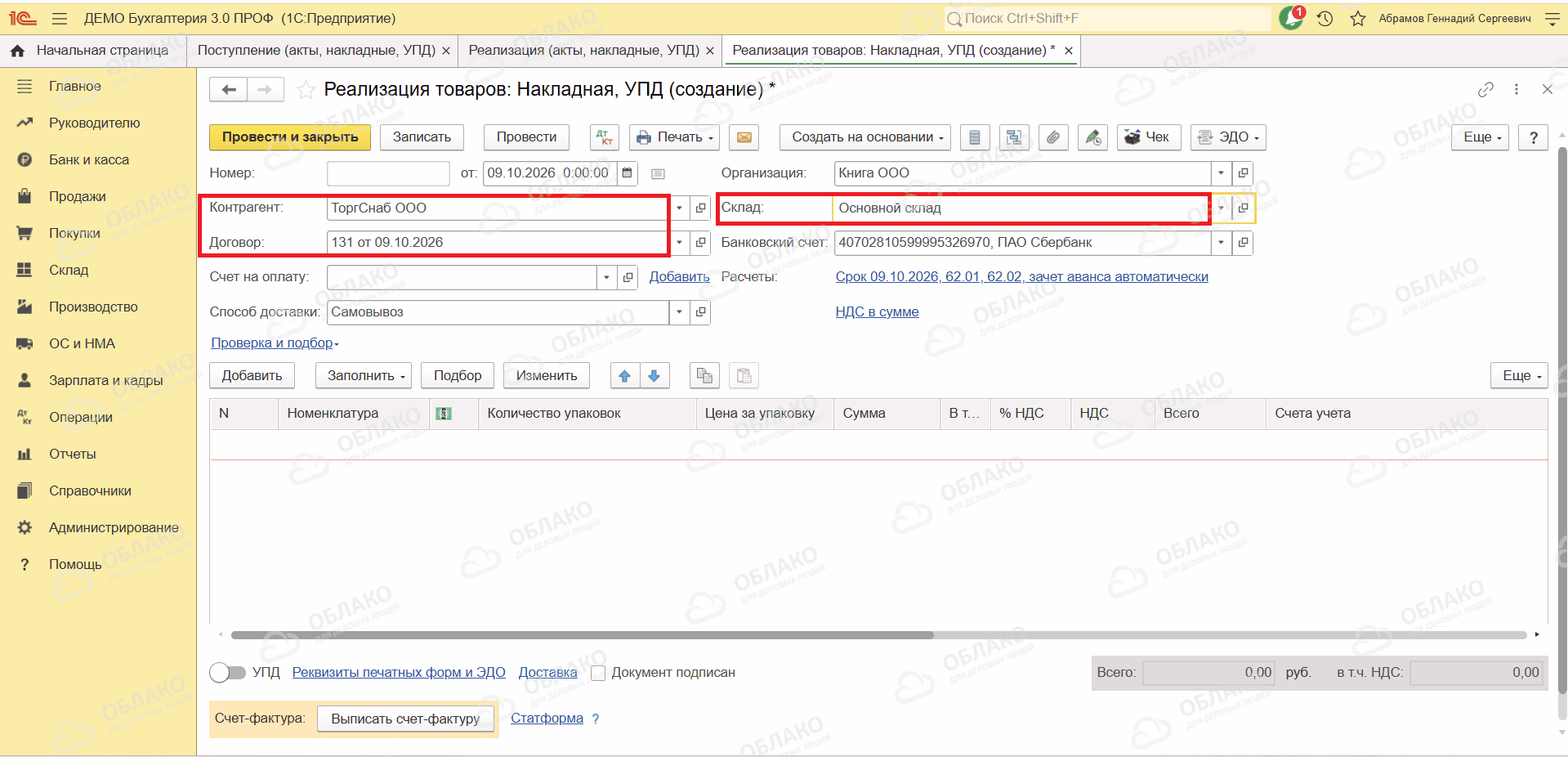Open НДС в сумме link

click(877, 312)
